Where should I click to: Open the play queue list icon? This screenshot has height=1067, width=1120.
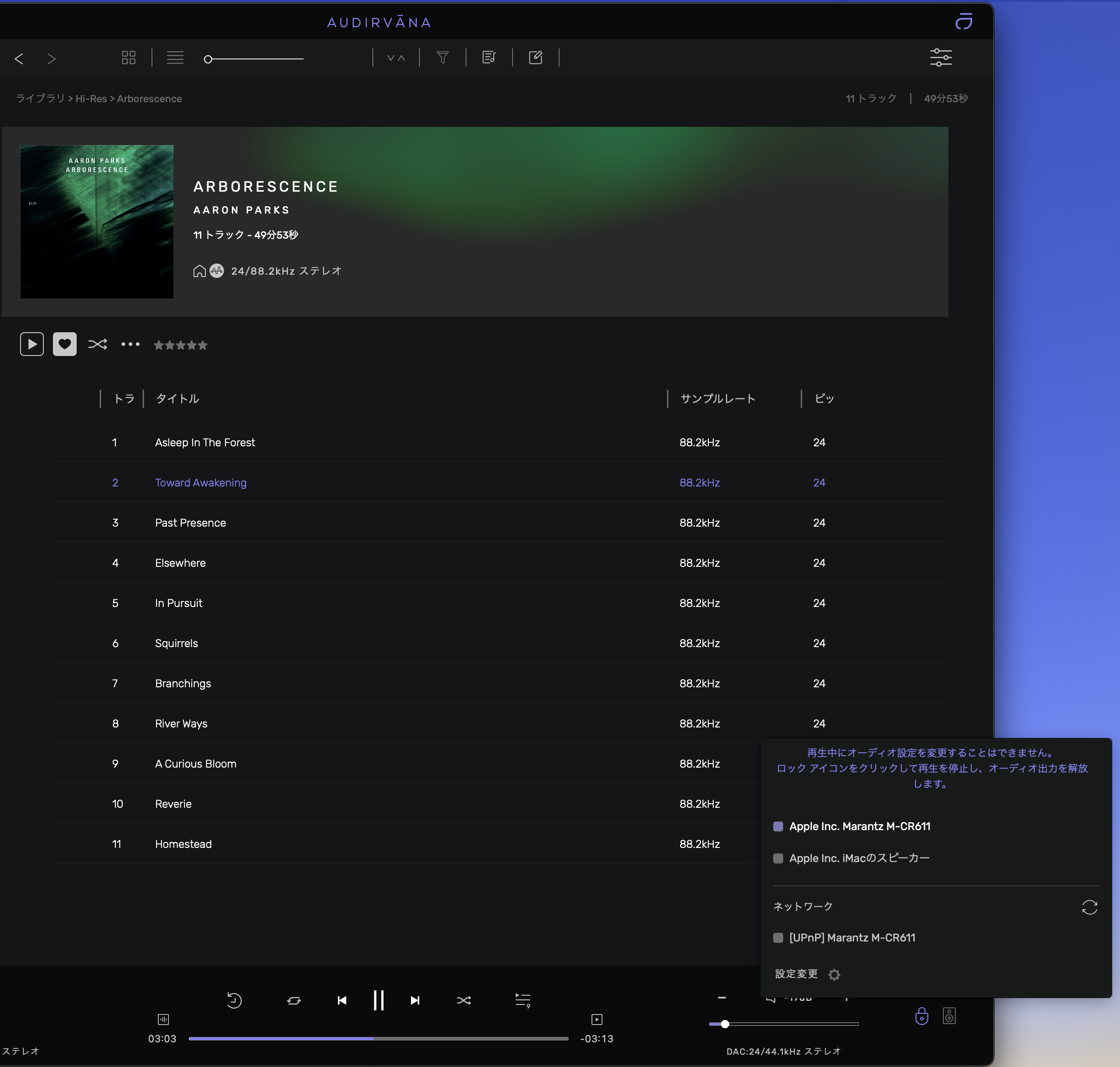tap(522, 1000)
